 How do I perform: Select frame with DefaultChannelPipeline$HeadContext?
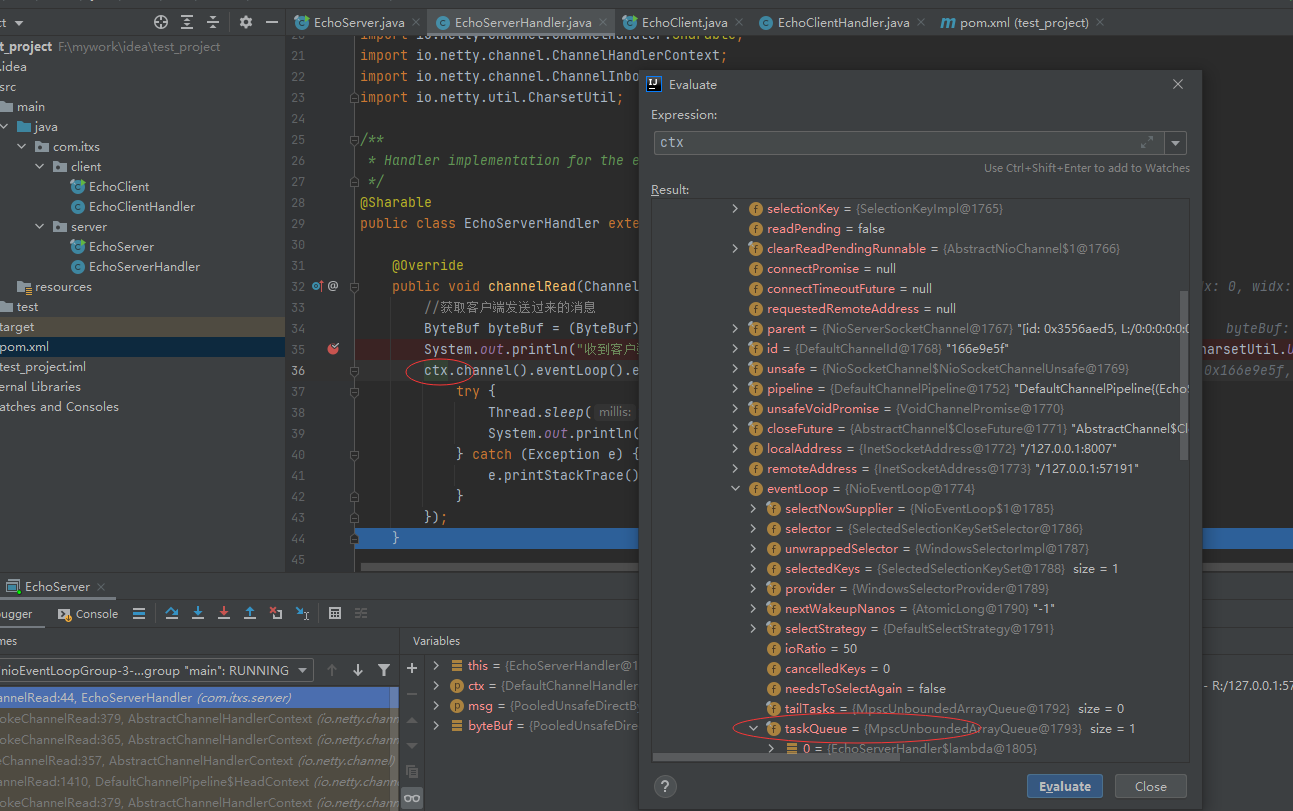[x=198, y=781]
